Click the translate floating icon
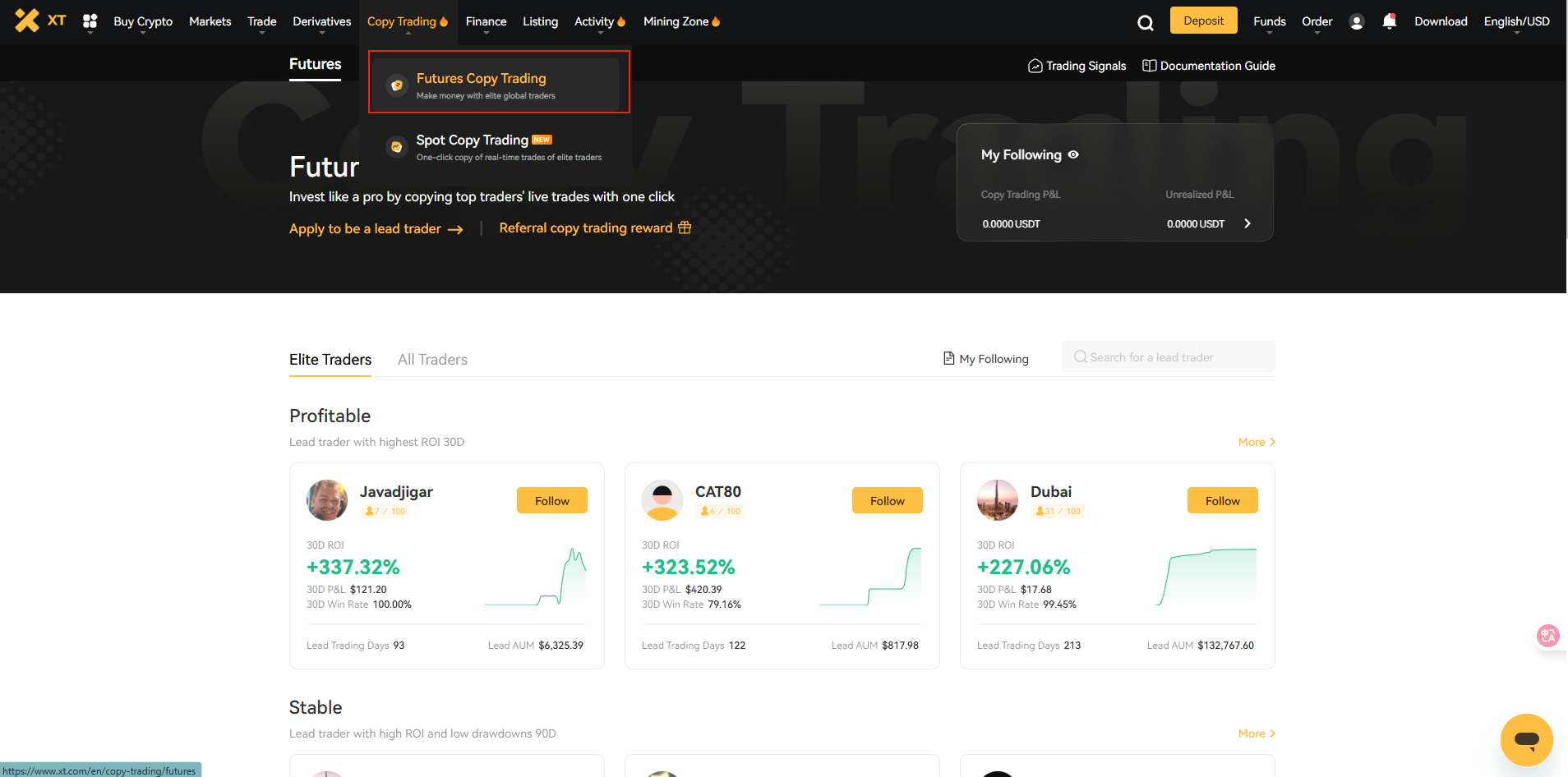Image resolution: width=1568 pixels, height=777 pixels. click(1547, 635)
